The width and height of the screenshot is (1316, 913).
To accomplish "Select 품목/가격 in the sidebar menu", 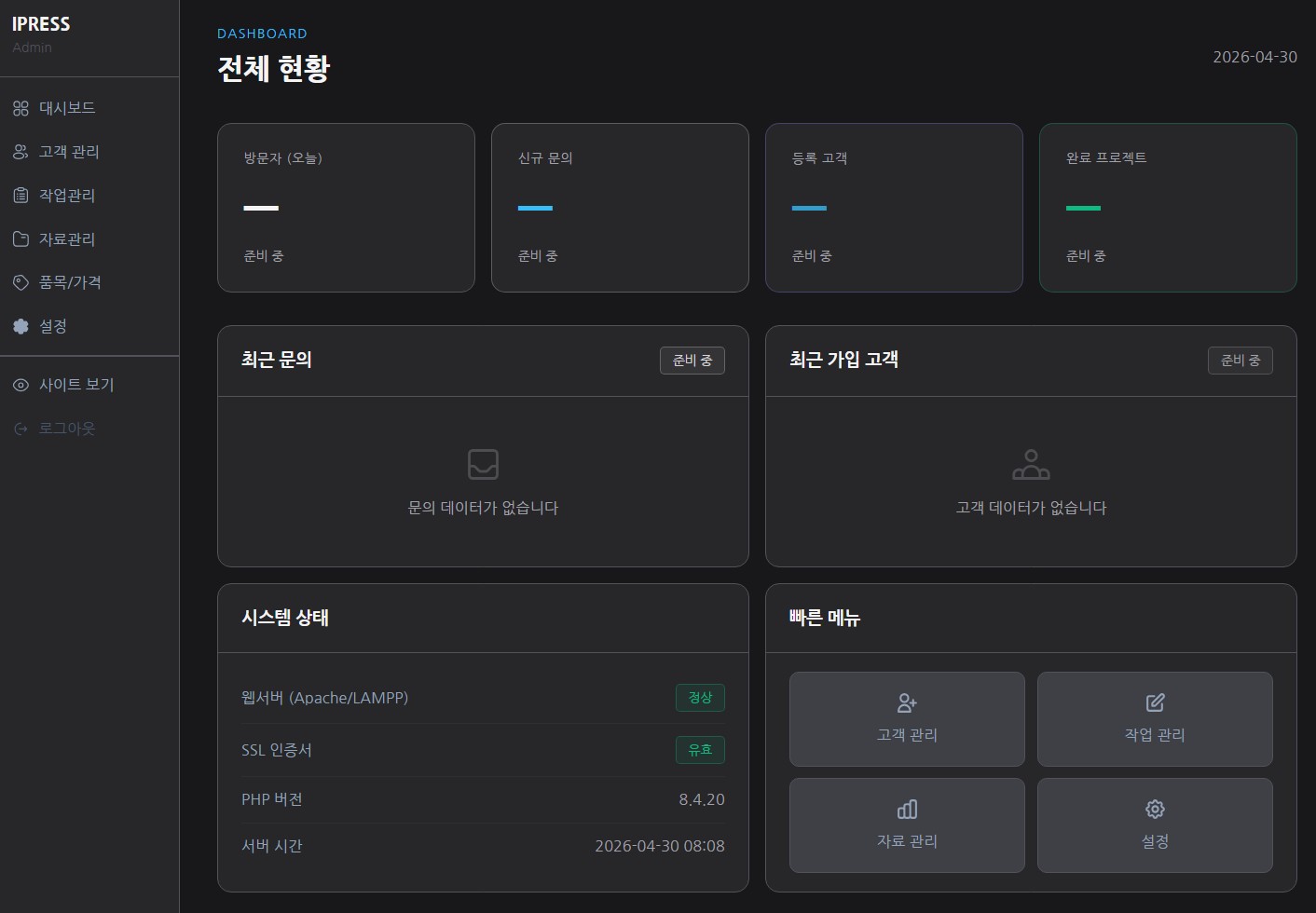I will [70, 282].
